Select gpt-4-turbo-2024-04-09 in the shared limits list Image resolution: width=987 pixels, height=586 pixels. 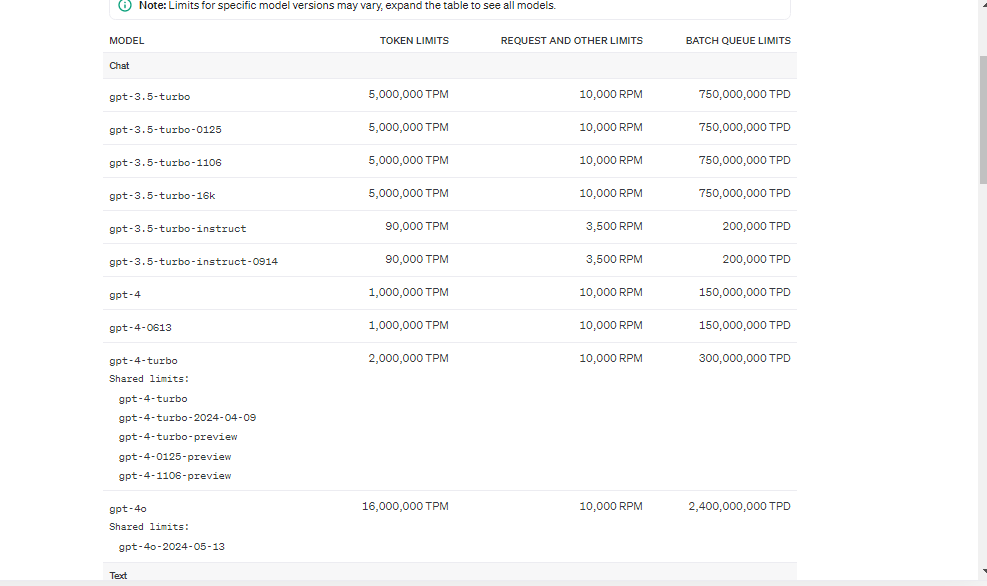tap(187, 418)
